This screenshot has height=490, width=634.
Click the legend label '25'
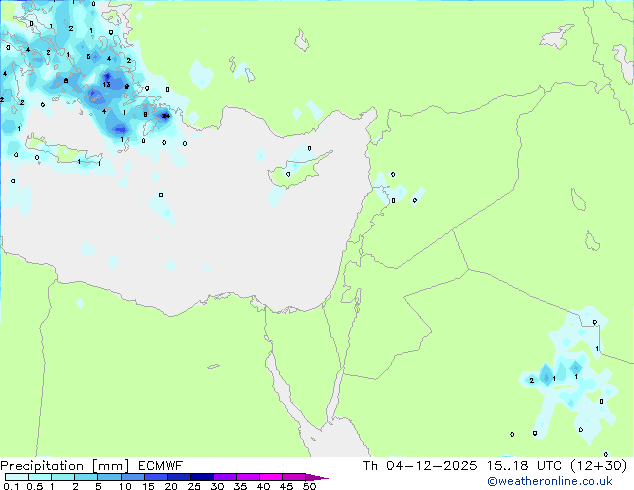click(194, 486)
